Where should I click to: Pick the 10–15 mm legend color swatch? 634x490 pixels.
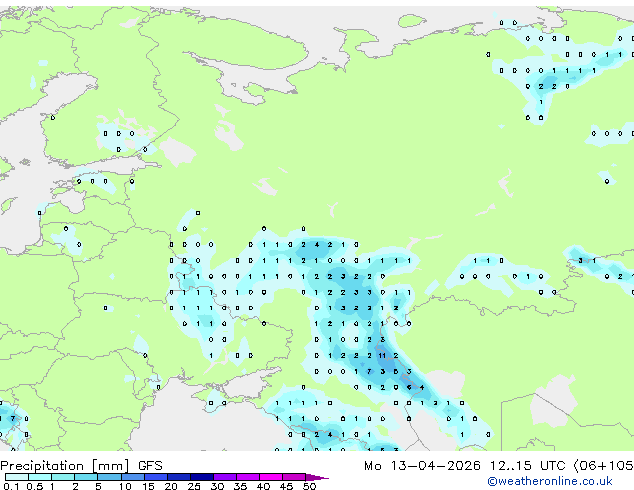[x=132, y=477]
